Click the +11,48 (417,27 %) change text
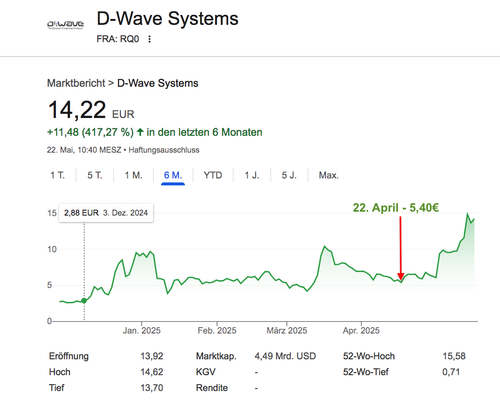The width and height of the screenshot is (500, 400). (x=90, y=132)
